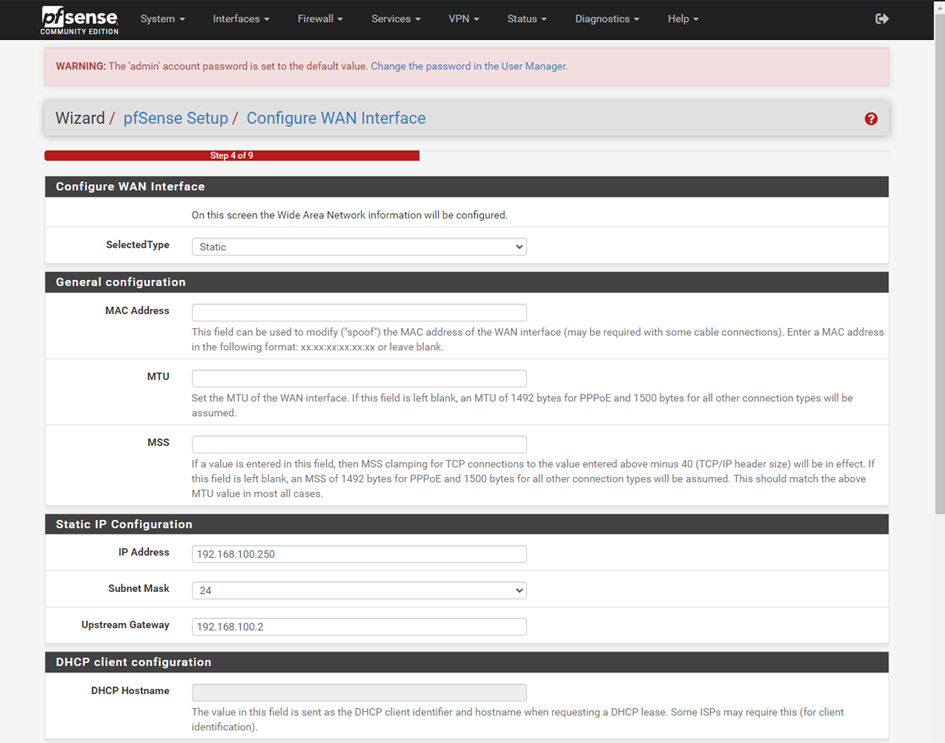Open the red help icon for the wizard
This screenshot has height=743, width=945.
click(871, 119)
